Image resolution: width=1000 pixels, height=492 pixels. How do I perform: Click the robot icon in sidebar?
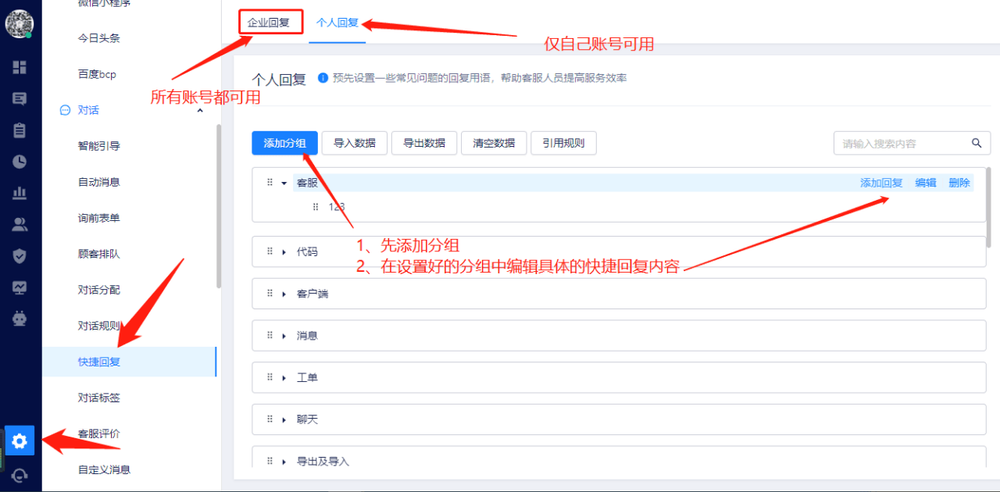(x=19, y=319)
